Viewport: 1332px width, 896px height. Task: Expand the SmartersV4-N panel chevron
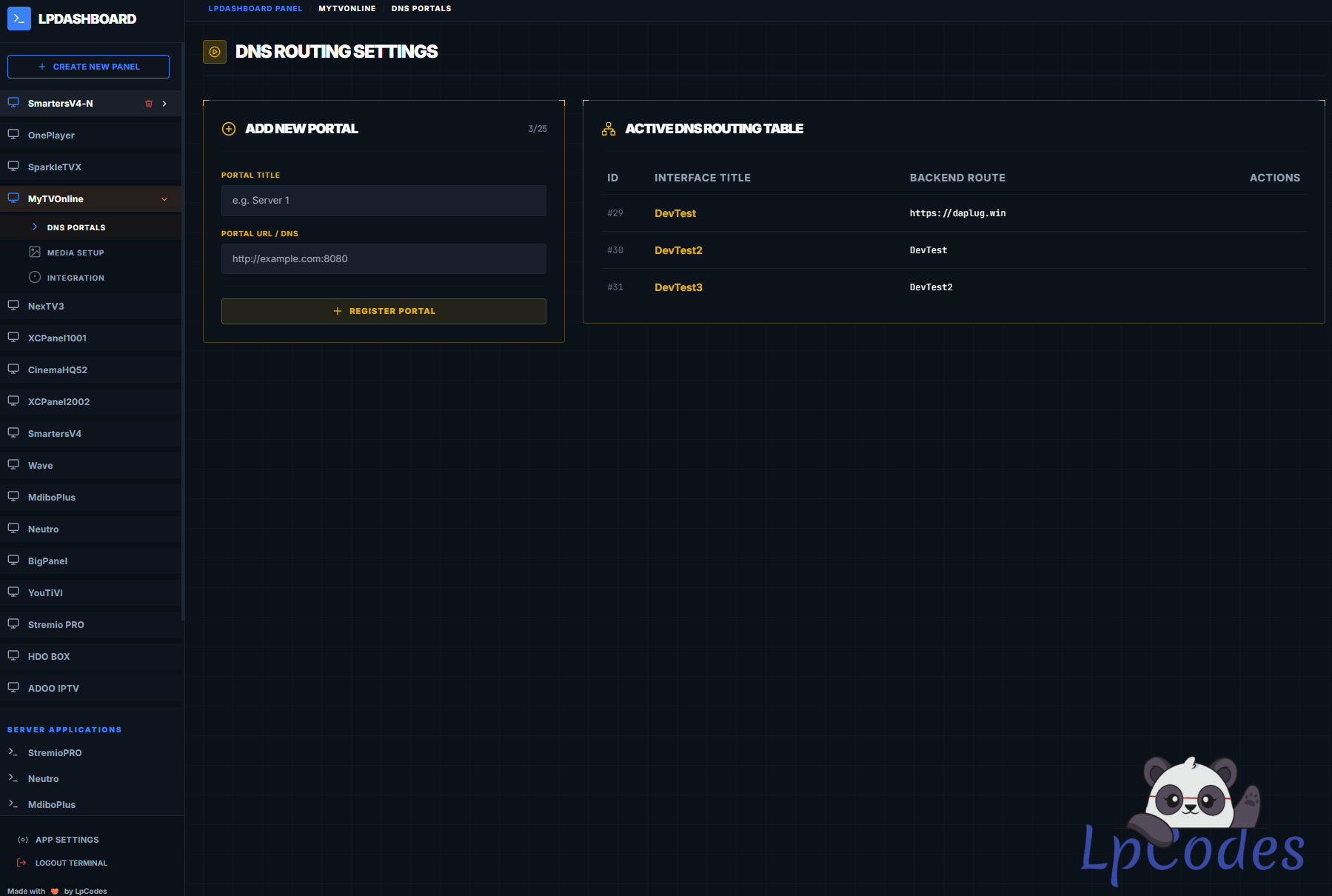[x=164, y=104]
